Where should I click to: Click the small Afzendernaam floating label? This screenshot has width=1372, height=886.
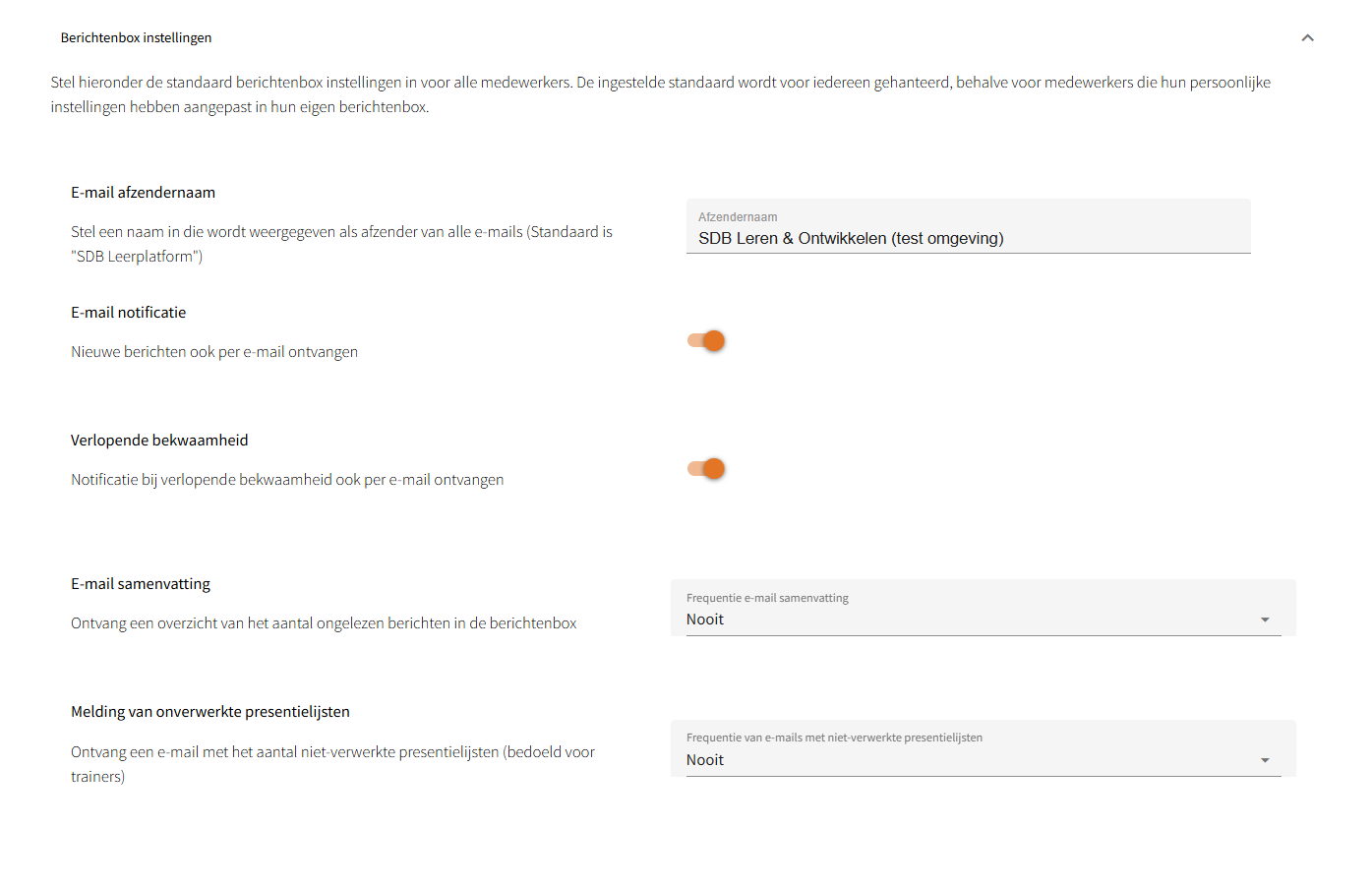pyautogui.click(x=738, y=217)
